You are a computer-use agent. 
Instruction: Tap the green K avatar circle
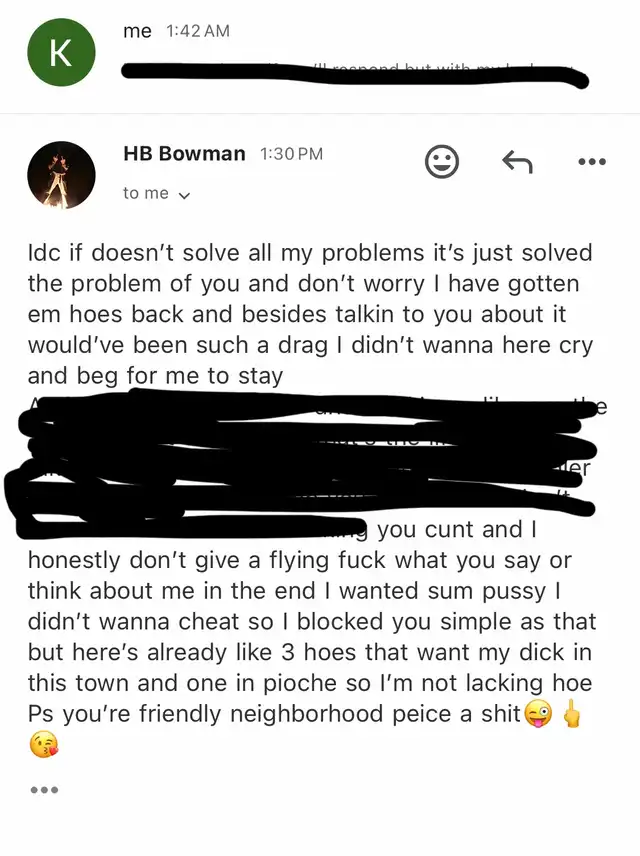[61, 52]
